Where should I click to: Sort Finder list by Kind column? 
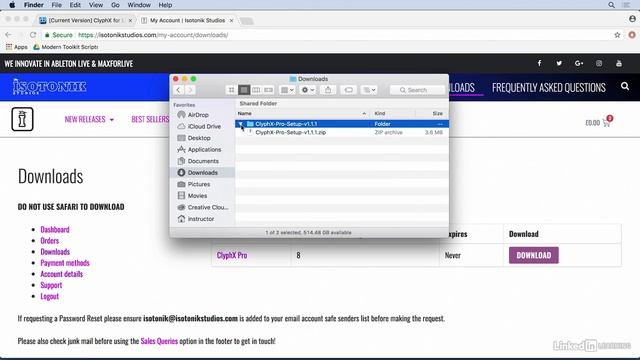click(x=393, y=113)
